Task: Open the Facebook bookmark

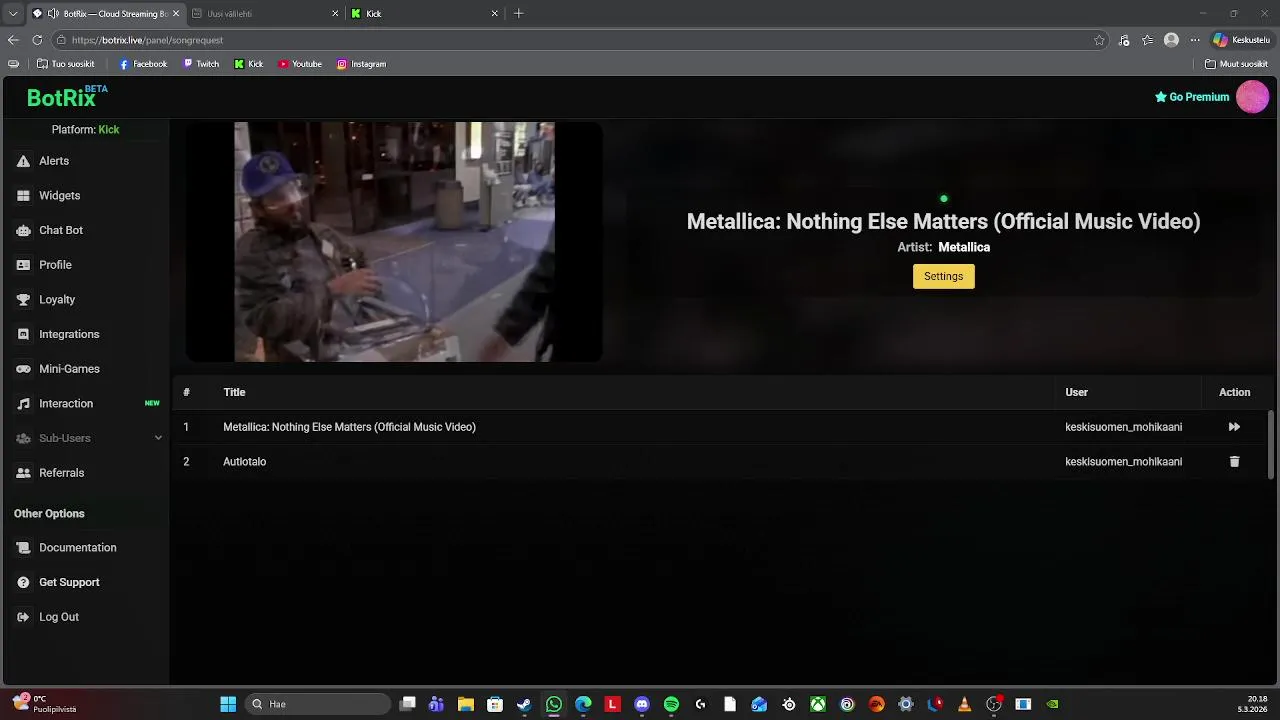Action: (x=143, y=64)
